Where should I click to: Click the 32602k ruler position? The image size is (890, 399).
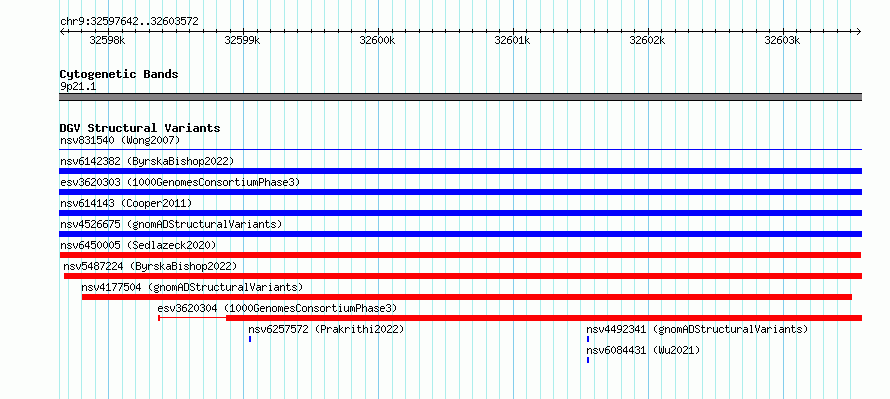648,40
